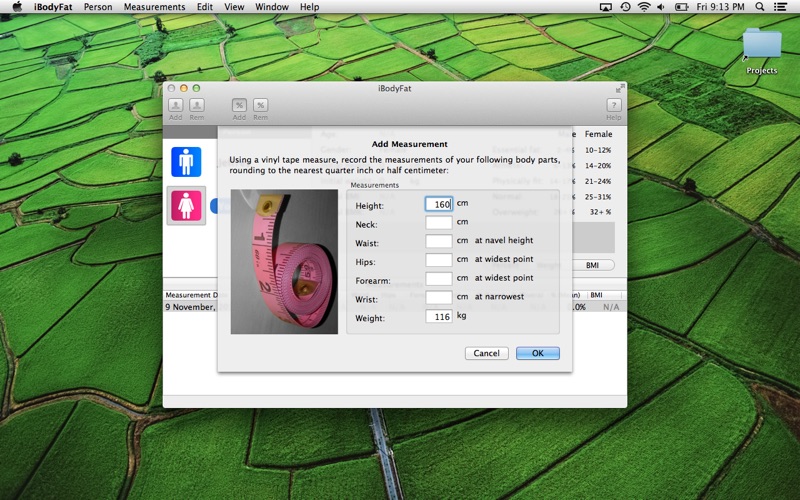Select the pink female person icon

click(186, 206)
